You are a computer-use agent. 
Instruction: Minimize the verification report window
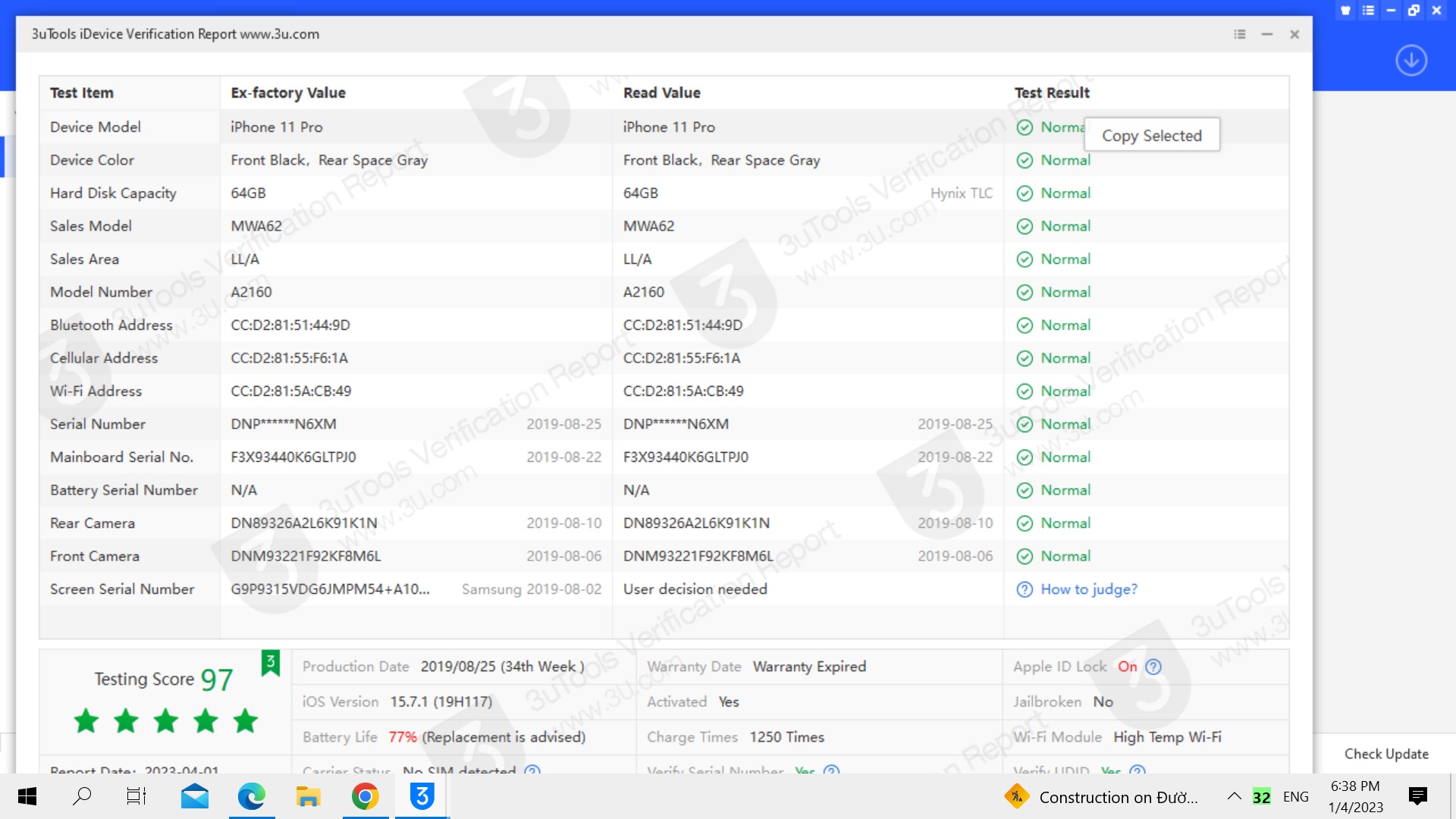[1267, 34]
